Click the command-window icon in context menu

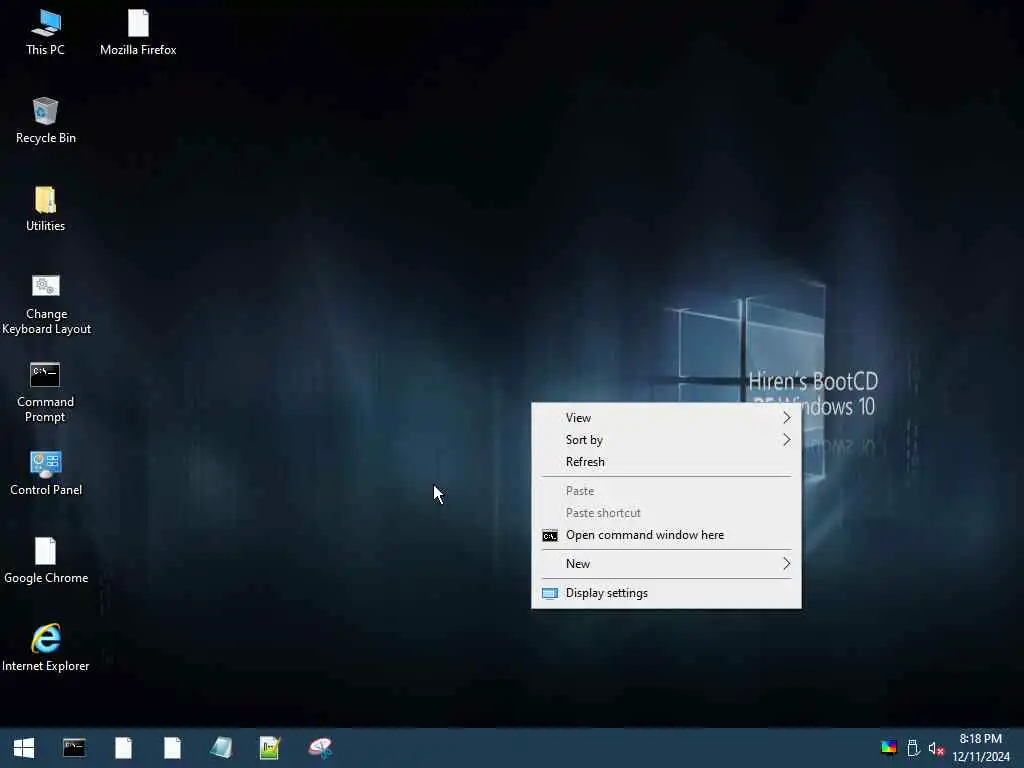pyautogui.click(x=550, y=536)
